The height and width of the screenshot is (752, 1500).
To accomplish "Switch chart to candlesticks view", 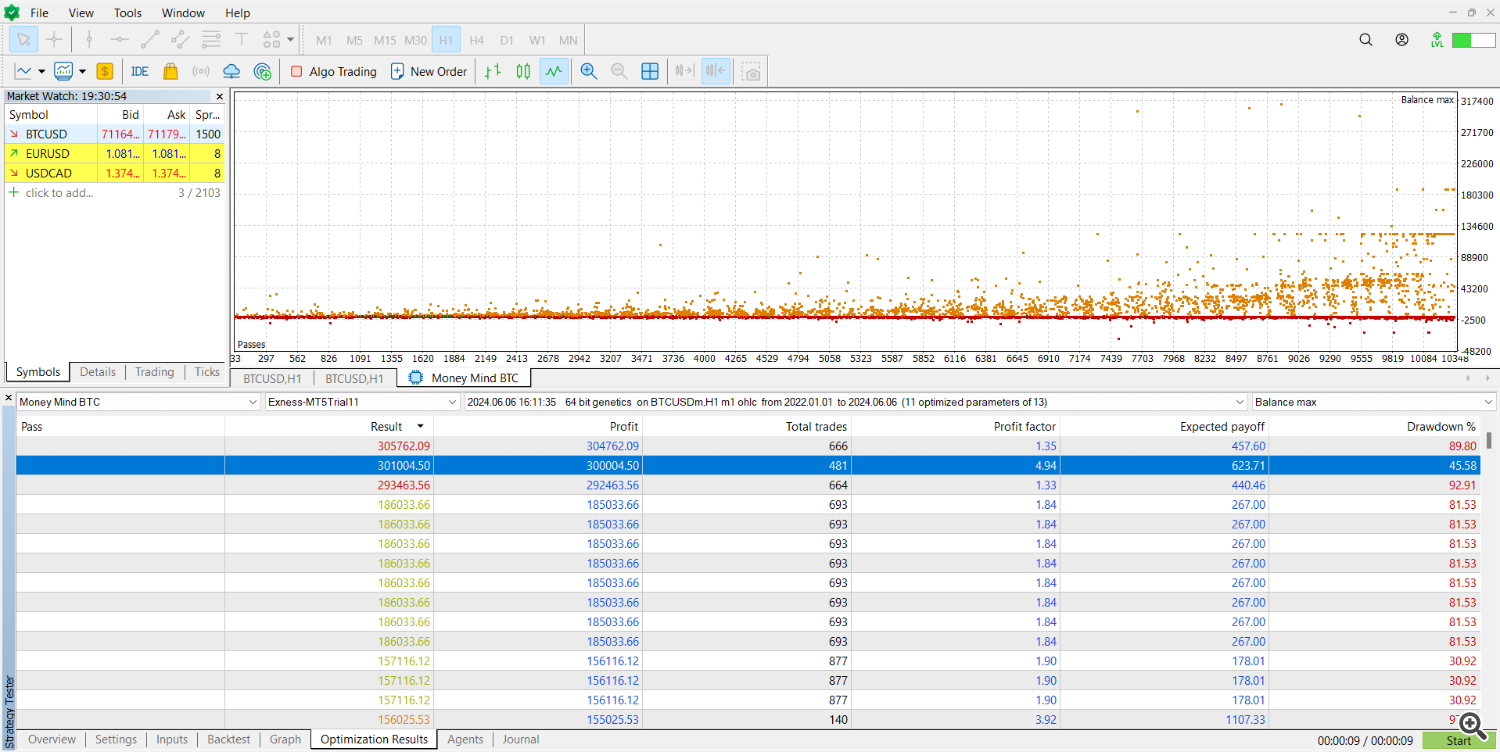I will coord(523,71).
